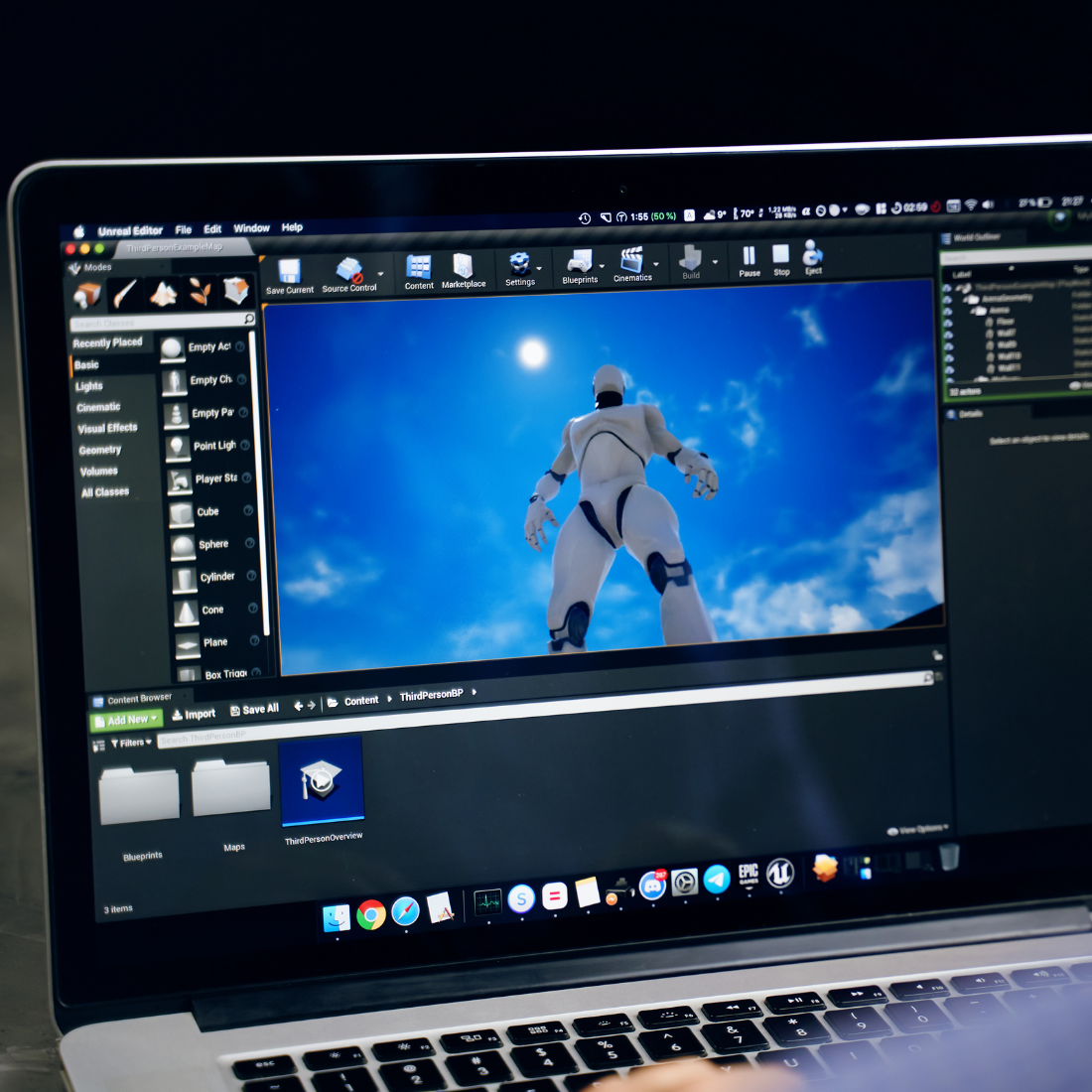Open the Window menu

(251, 228)
